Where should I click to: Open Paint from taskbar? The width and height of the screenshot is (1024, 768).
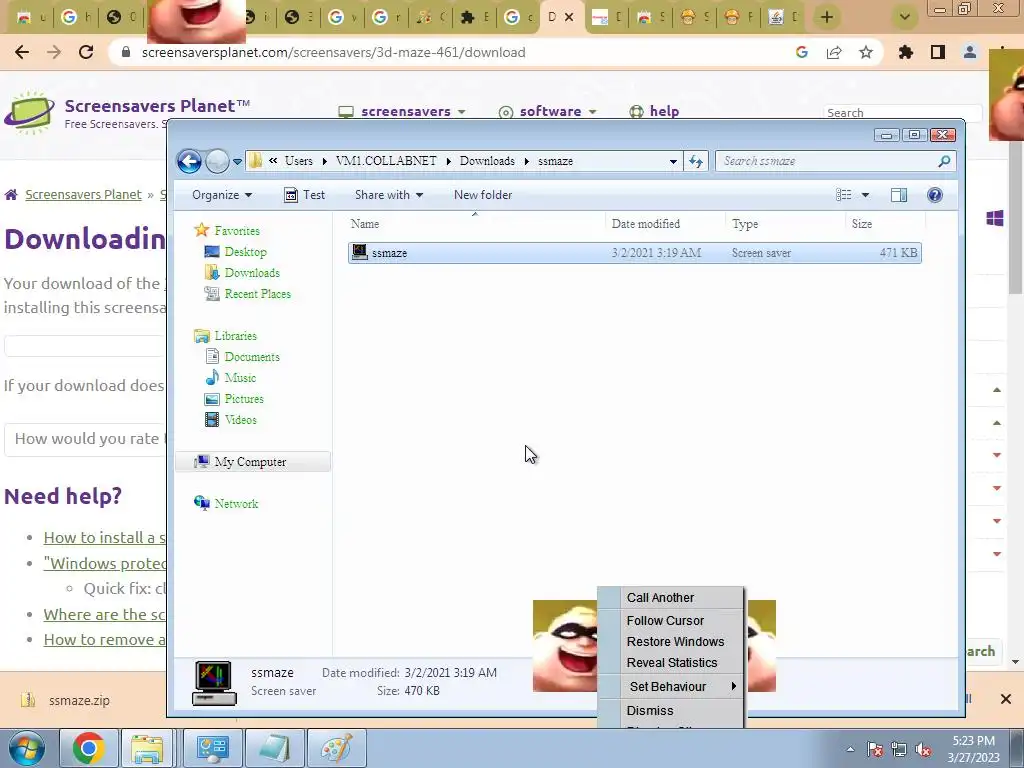pyautogui.click(x=336, y=748)
